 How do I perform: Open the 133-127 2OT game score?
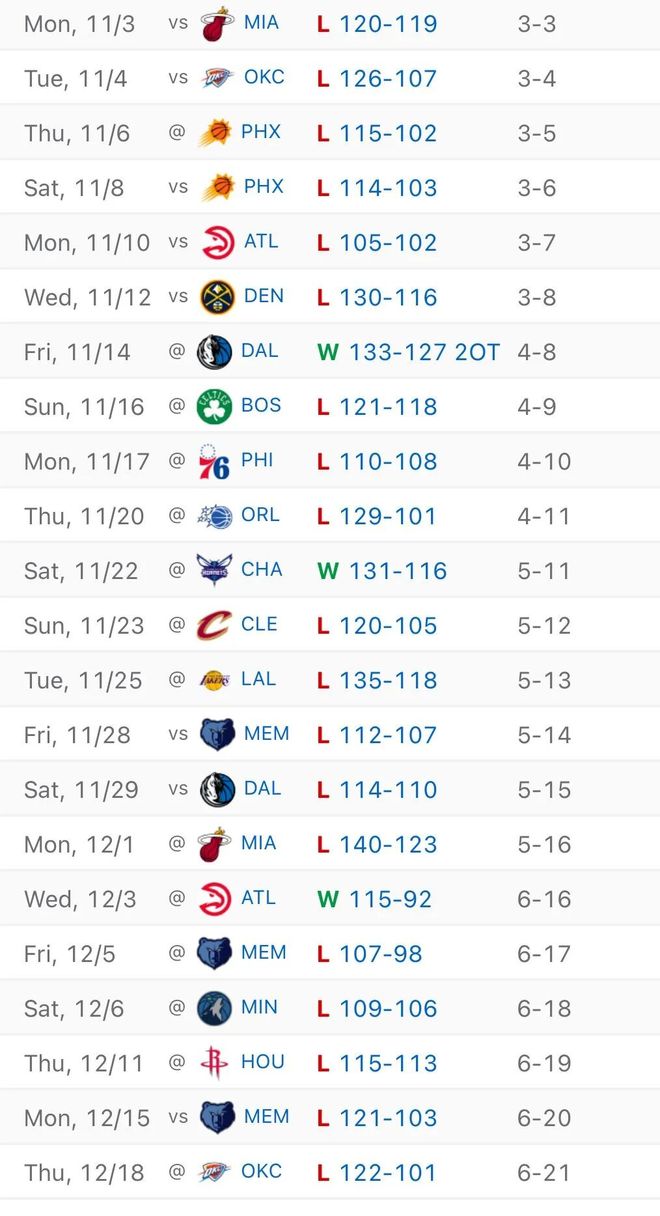pyautogui.click(x=423, y=352)
